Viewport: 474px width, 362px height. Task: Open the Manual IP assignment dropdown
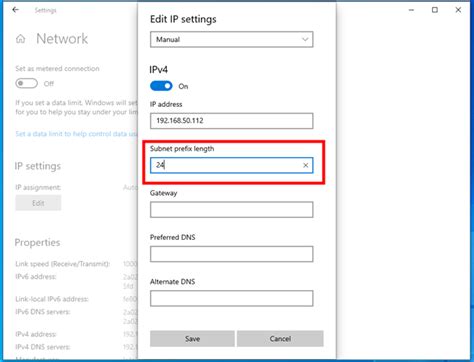pos(232,39)
